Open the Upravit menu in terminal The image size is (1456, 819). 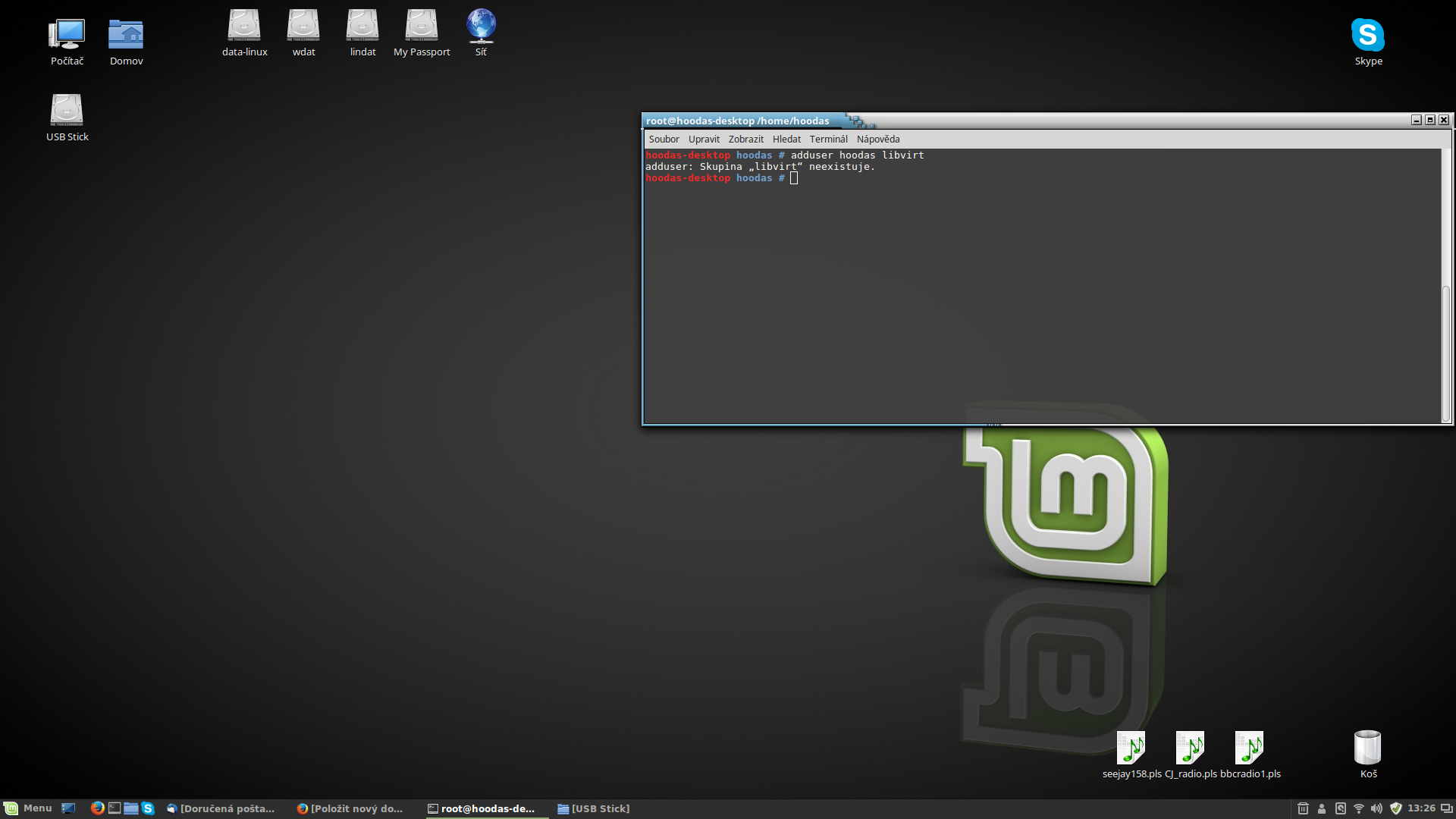[x=704, y=140]
